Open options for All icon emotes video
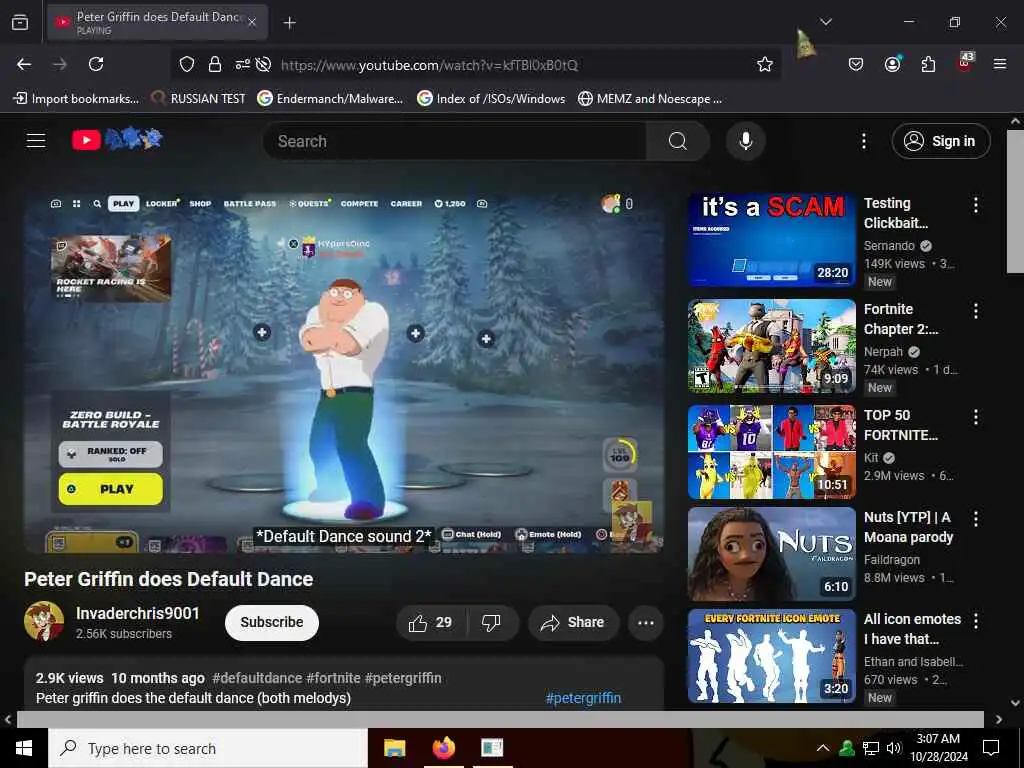The height and width of the screenshot is (768, 1024). click(x=976, y=620)
